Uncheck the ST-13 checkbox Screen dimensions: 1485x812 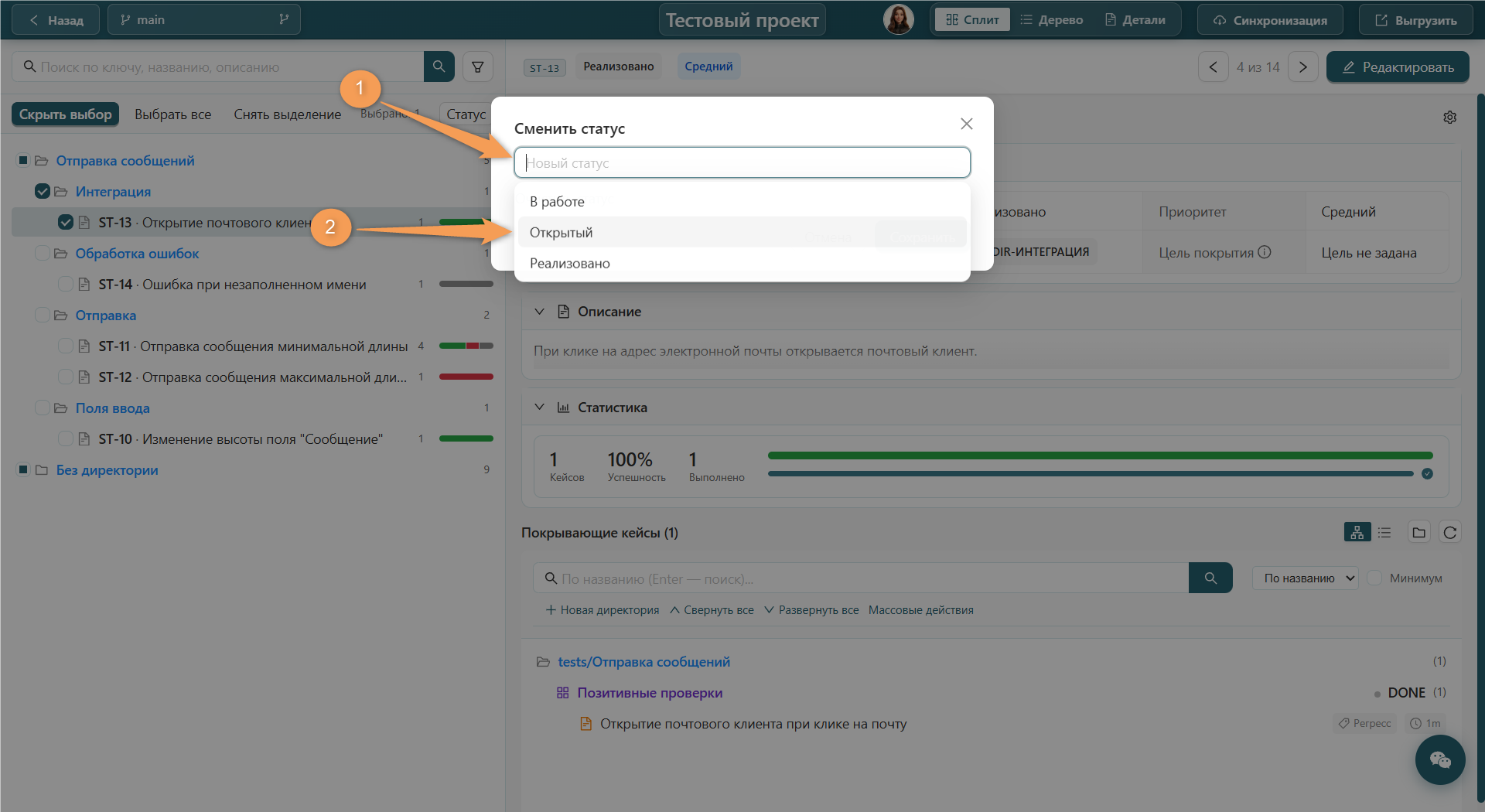[x=66, y=223]
